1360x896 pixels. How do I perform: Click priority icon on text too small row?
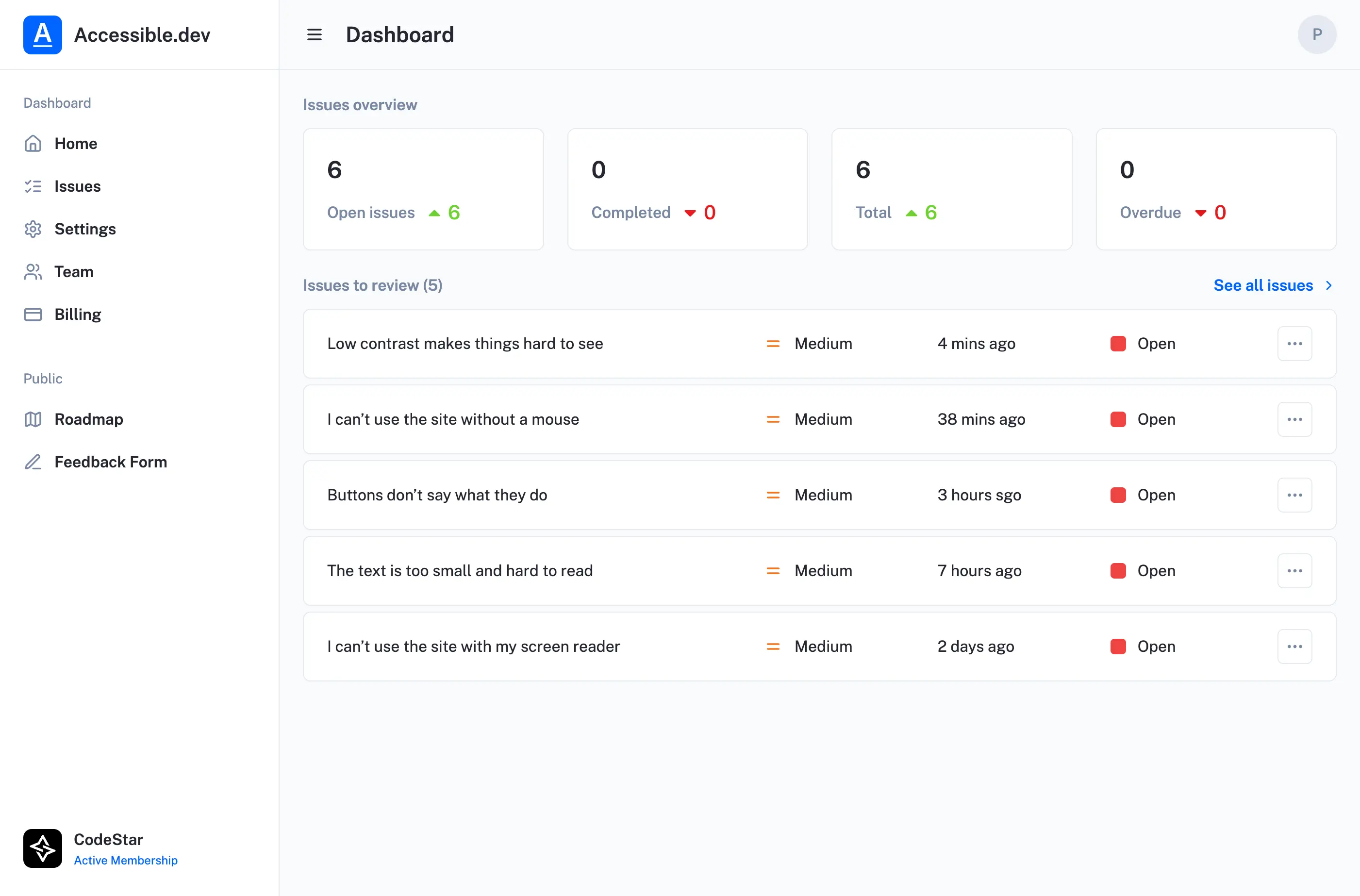pos(773,571)
